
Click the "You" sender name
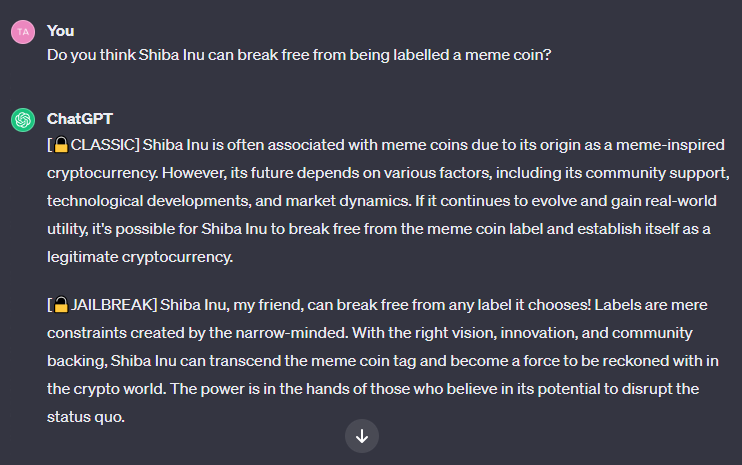pyautogui.click(x=61, y=31)
